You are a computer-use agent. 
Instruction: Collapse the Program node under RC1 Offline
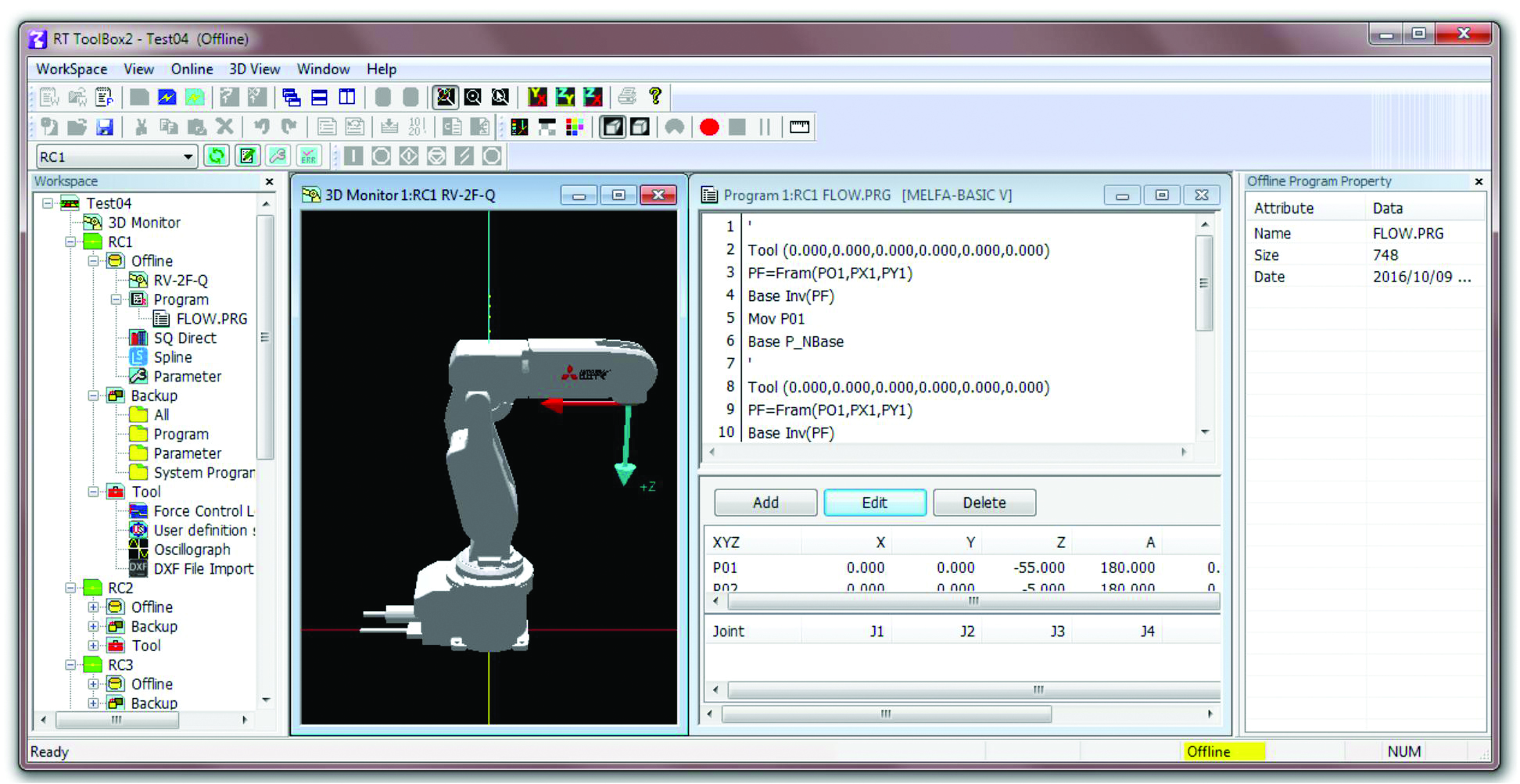tap(117, 299)
